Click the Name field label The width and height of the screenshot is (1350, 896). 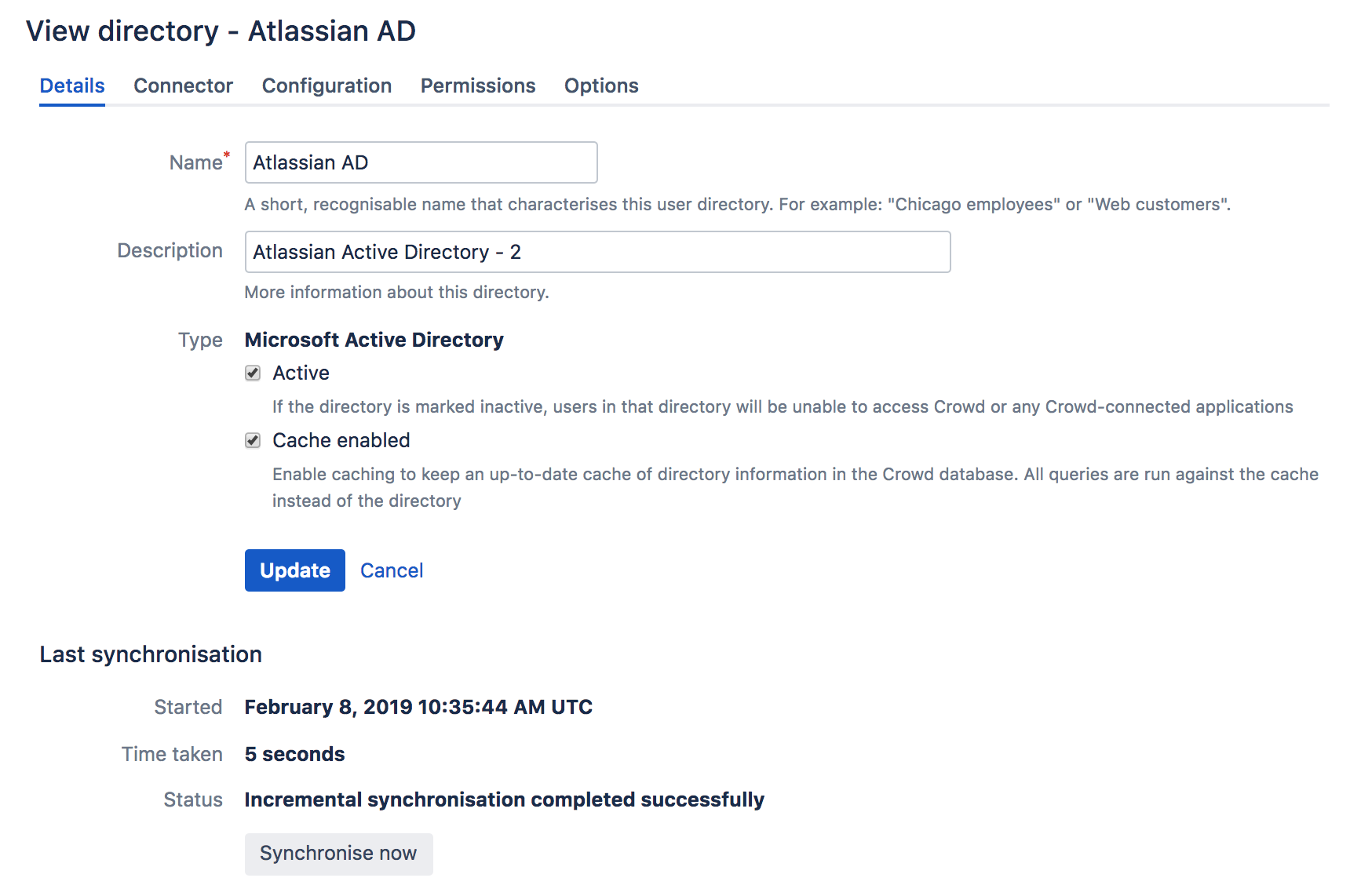coord(195,162)
